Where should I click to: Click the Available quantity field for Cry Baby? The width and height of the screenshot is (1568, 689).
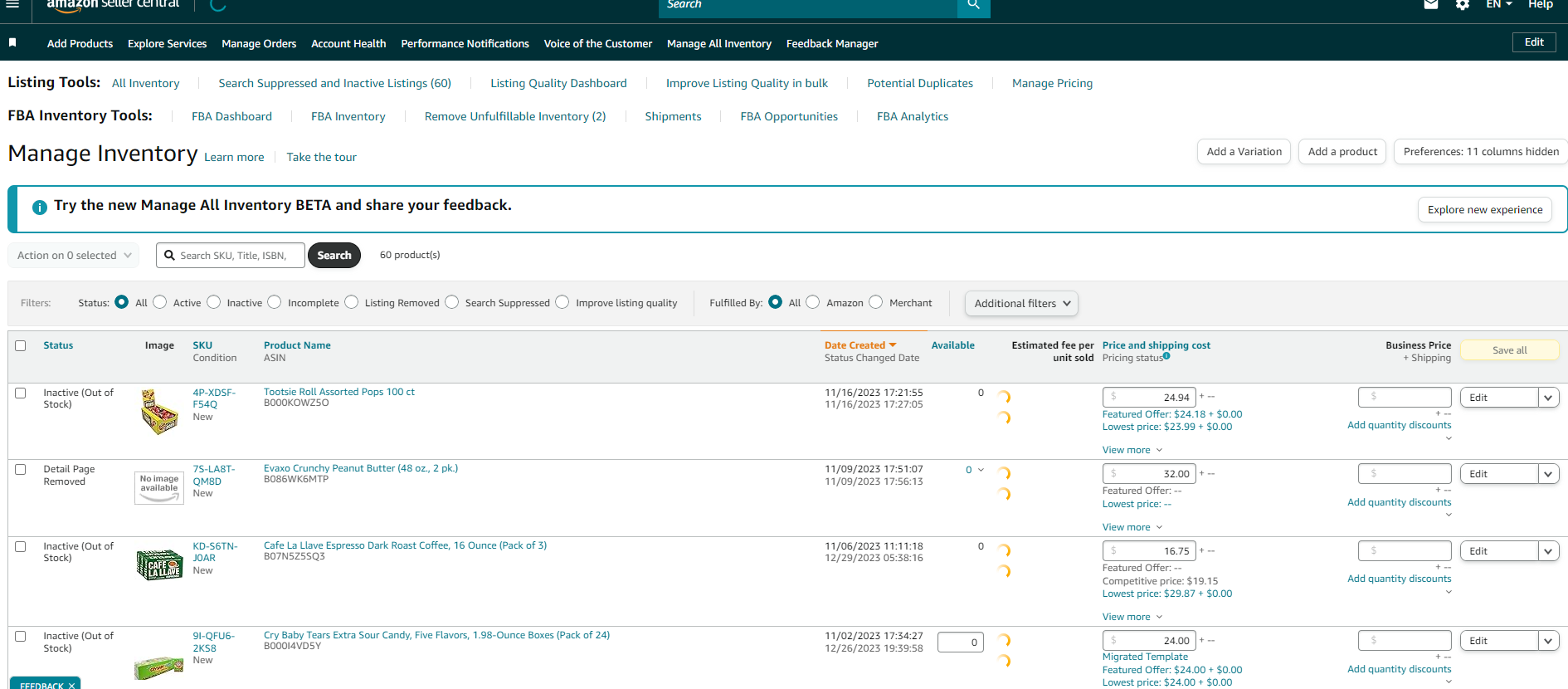click(x=961, y=642)
